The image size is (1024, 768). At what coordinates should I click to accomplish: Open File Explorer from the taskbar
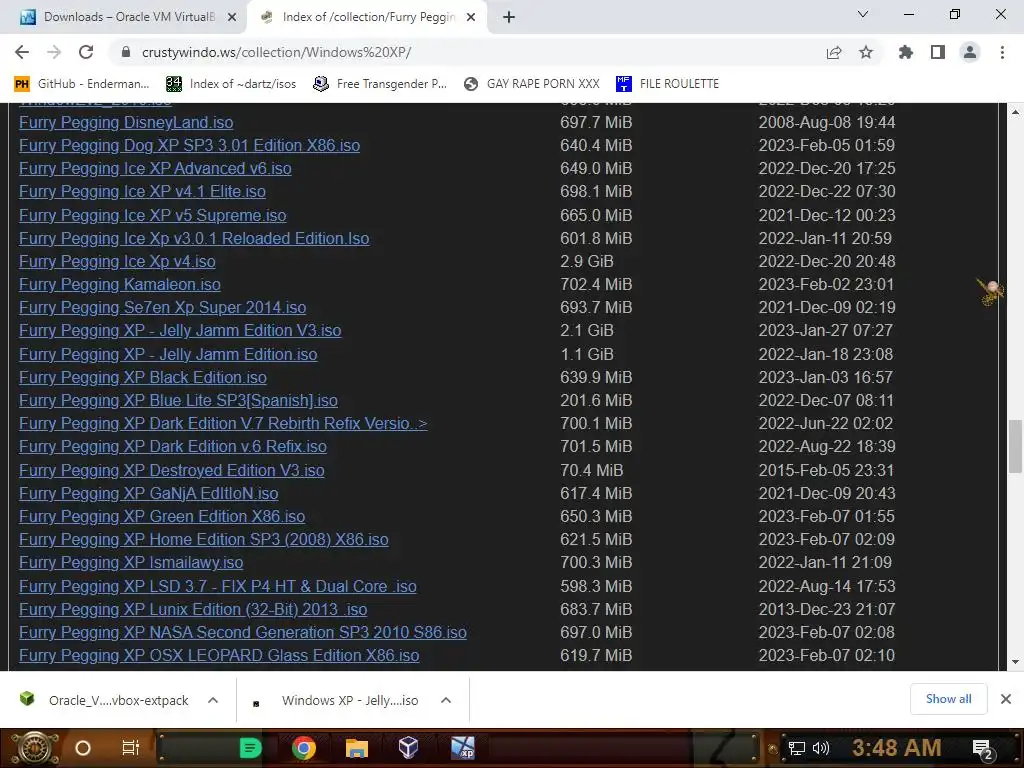357,748
